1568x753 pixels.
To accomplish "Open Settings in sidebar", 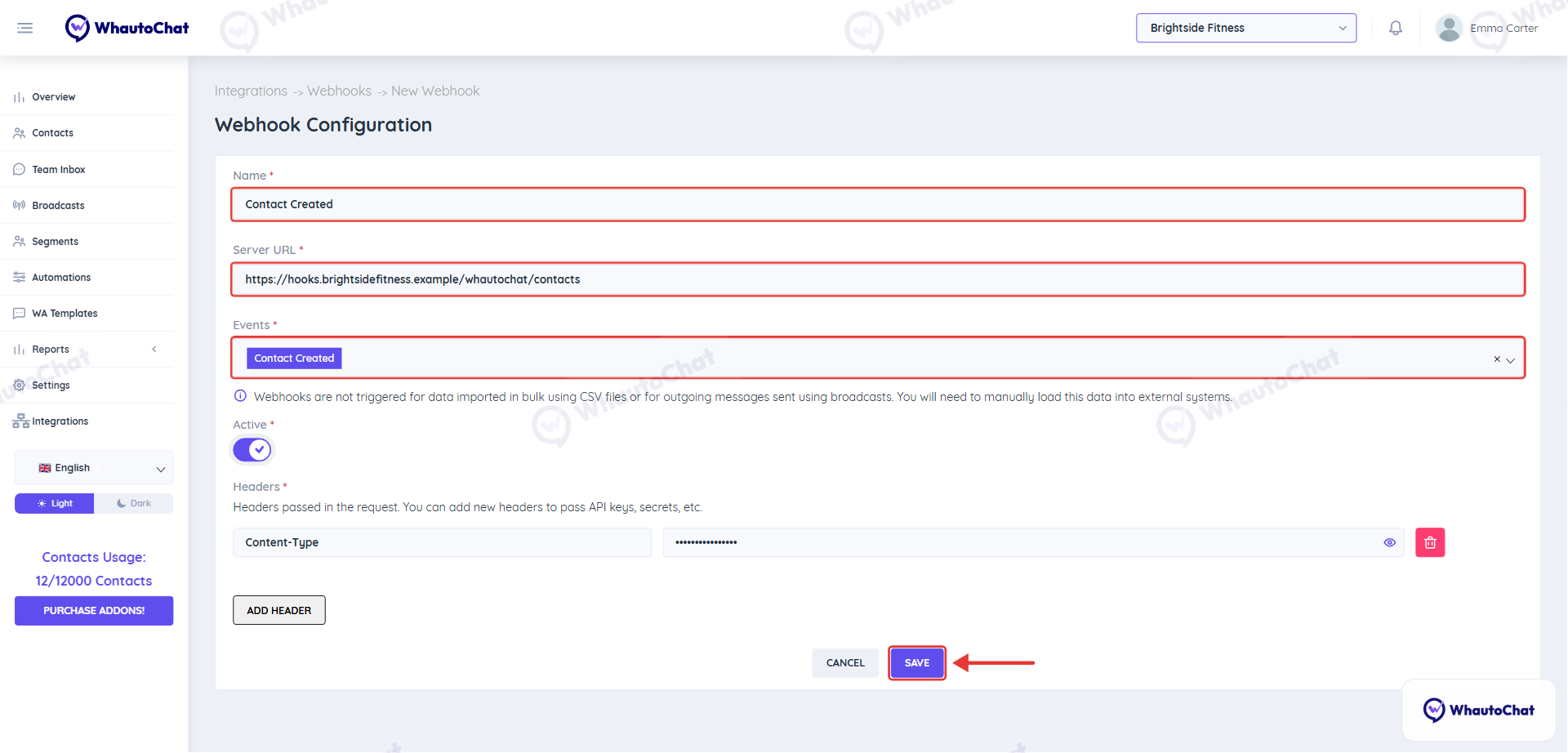I will [51, 385].
